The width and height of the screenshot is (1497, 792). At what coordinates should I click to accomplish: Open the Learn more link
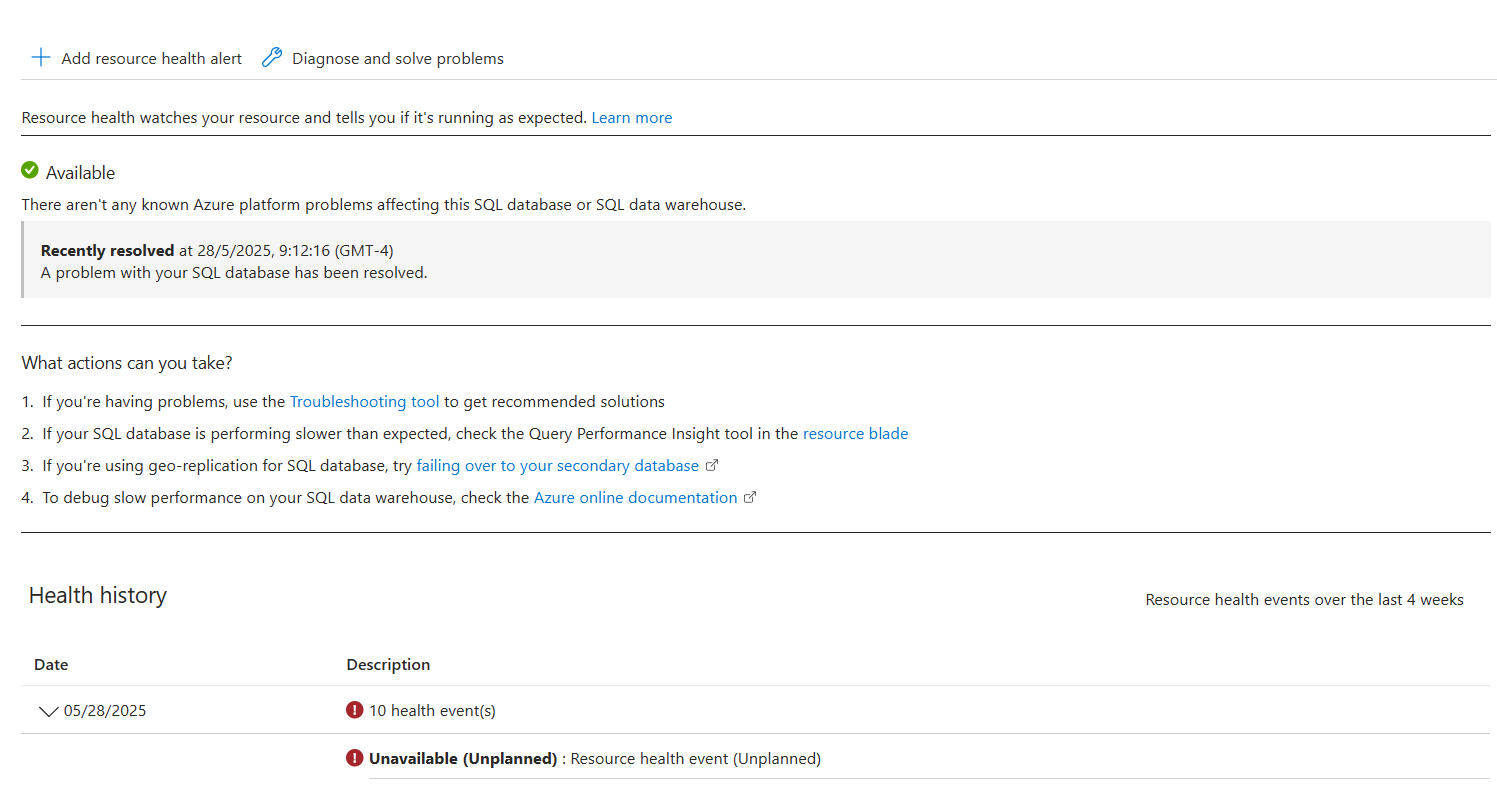tap(631, 118)
